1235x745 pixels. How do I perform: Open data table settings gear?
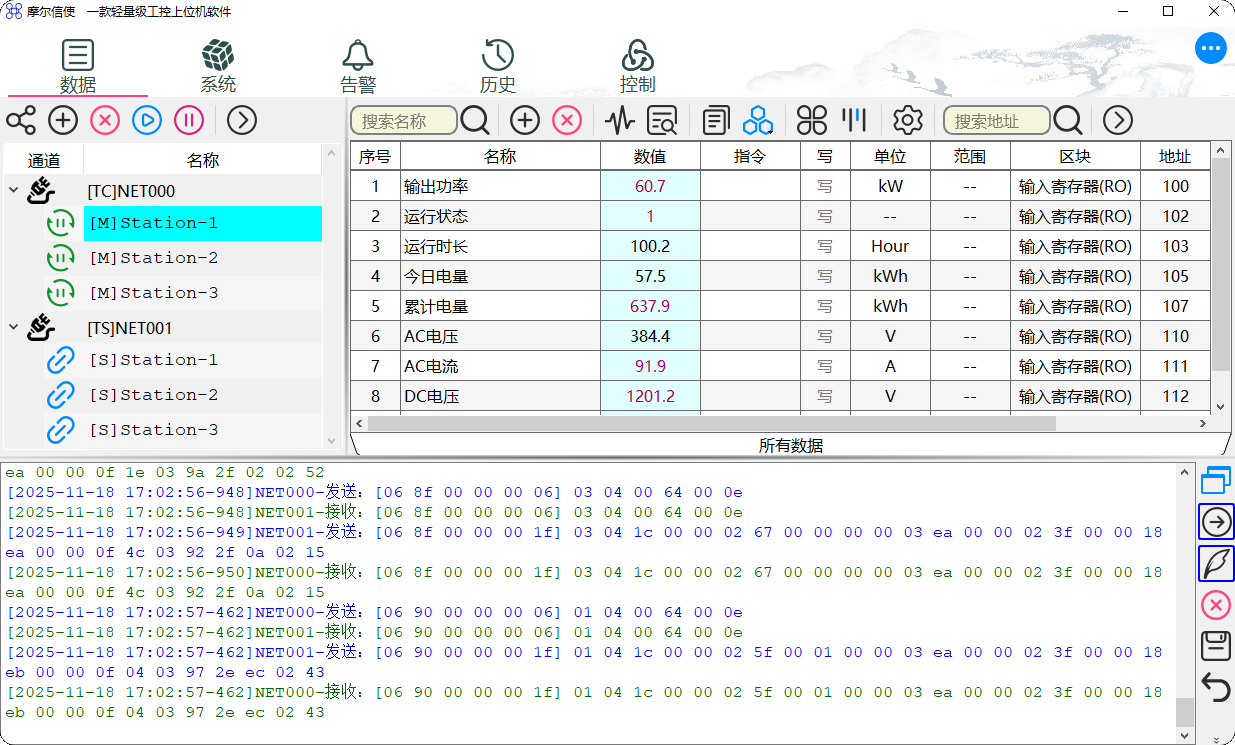907,121
